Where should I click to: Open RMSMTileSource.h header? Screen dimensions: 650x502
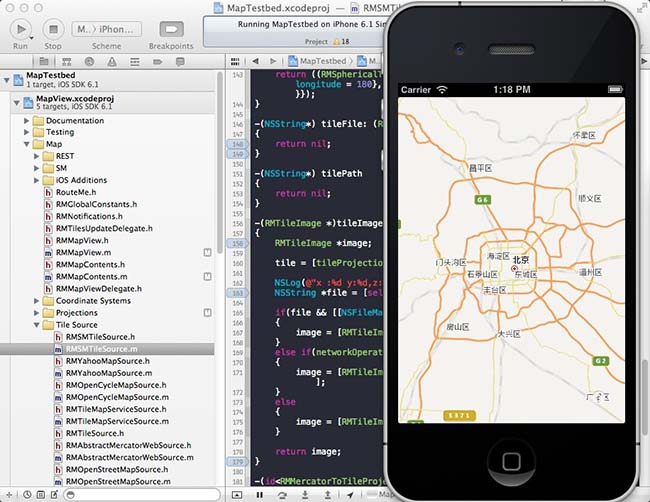tap(100, 337)
